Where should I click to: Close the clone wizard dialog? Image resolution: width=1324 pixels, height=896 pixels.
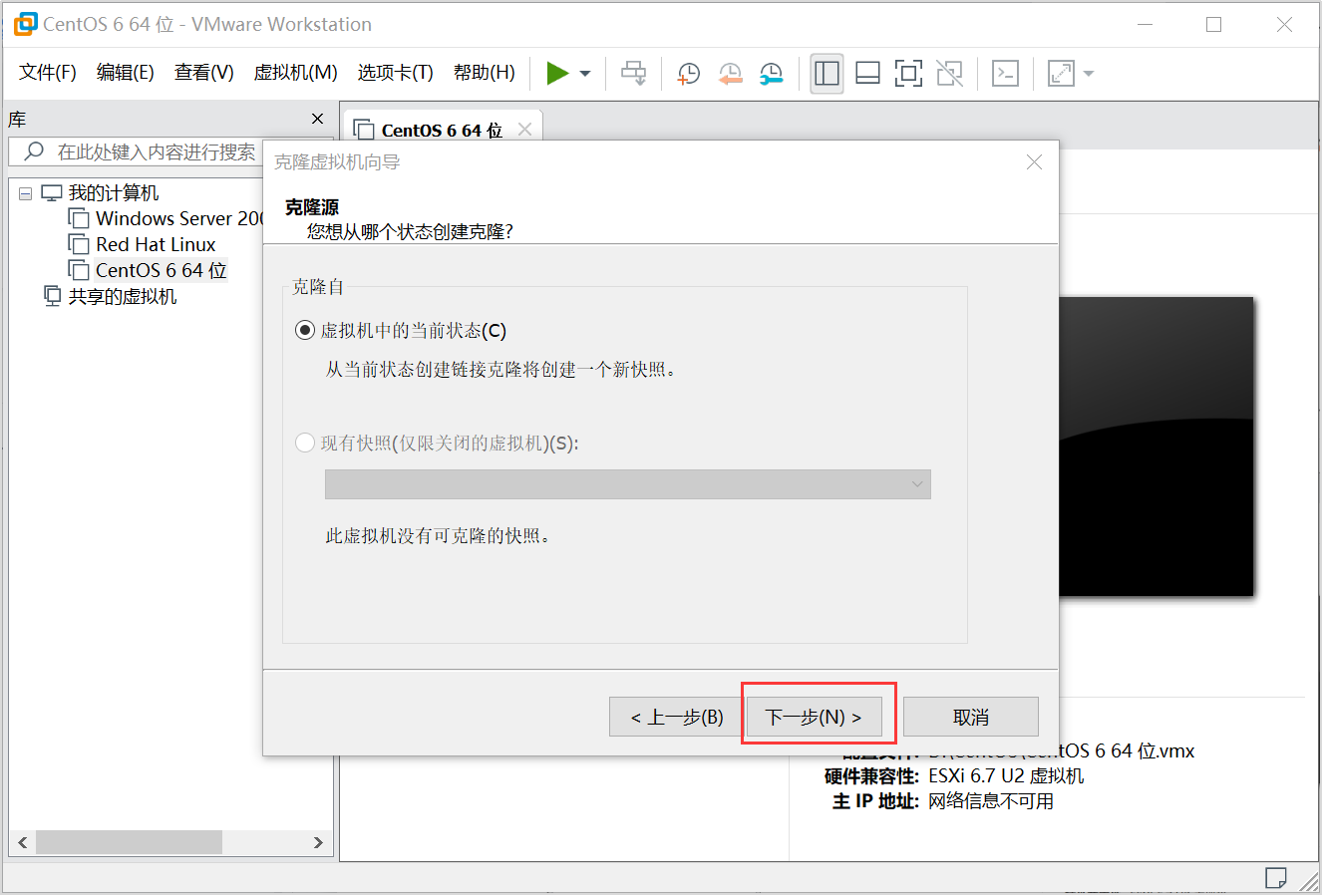(x=1034, y=161)
